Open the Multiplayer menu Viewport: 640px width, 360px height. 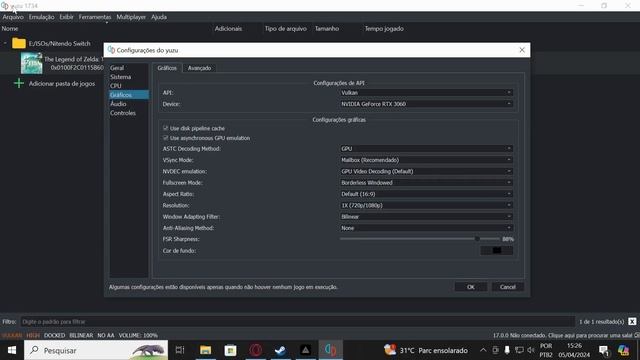pyautogui.click(x=131, y=17)
